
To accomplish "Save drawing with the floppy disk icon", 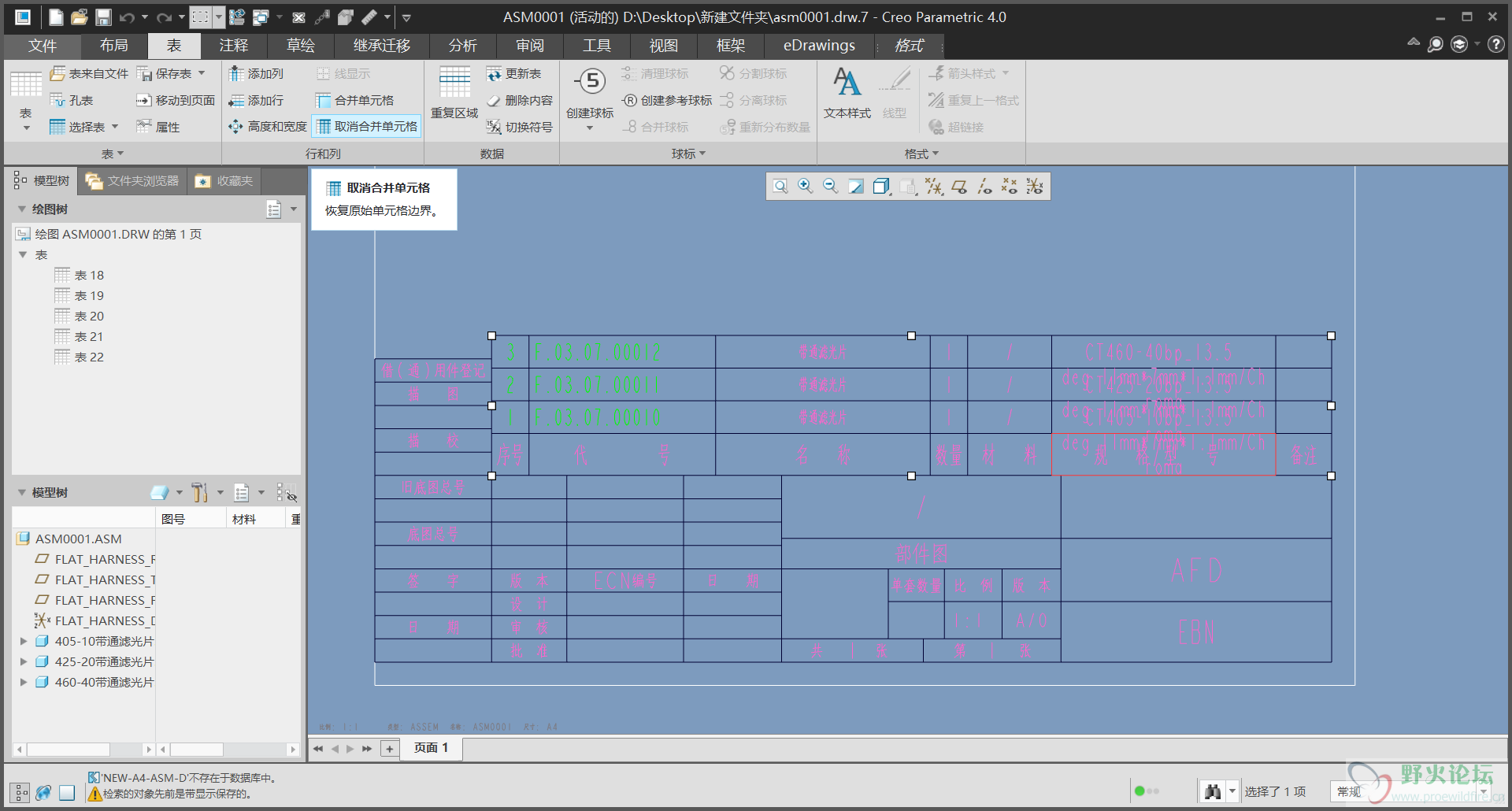I will click(103, 17).
